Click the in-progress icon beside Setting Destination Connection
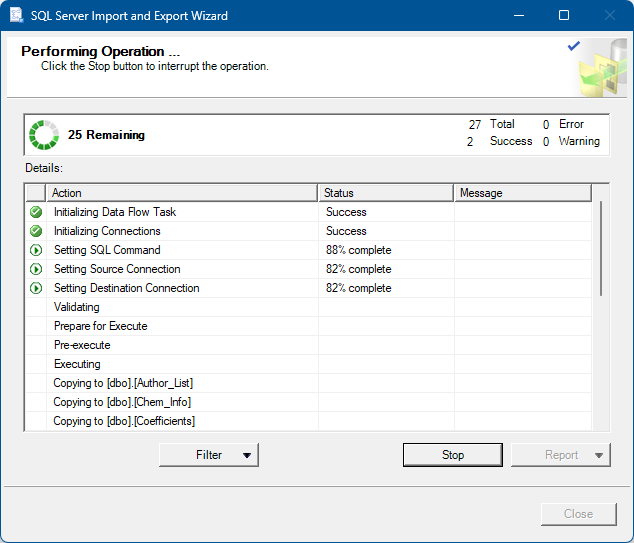The image size is (634, 543). 36,288
